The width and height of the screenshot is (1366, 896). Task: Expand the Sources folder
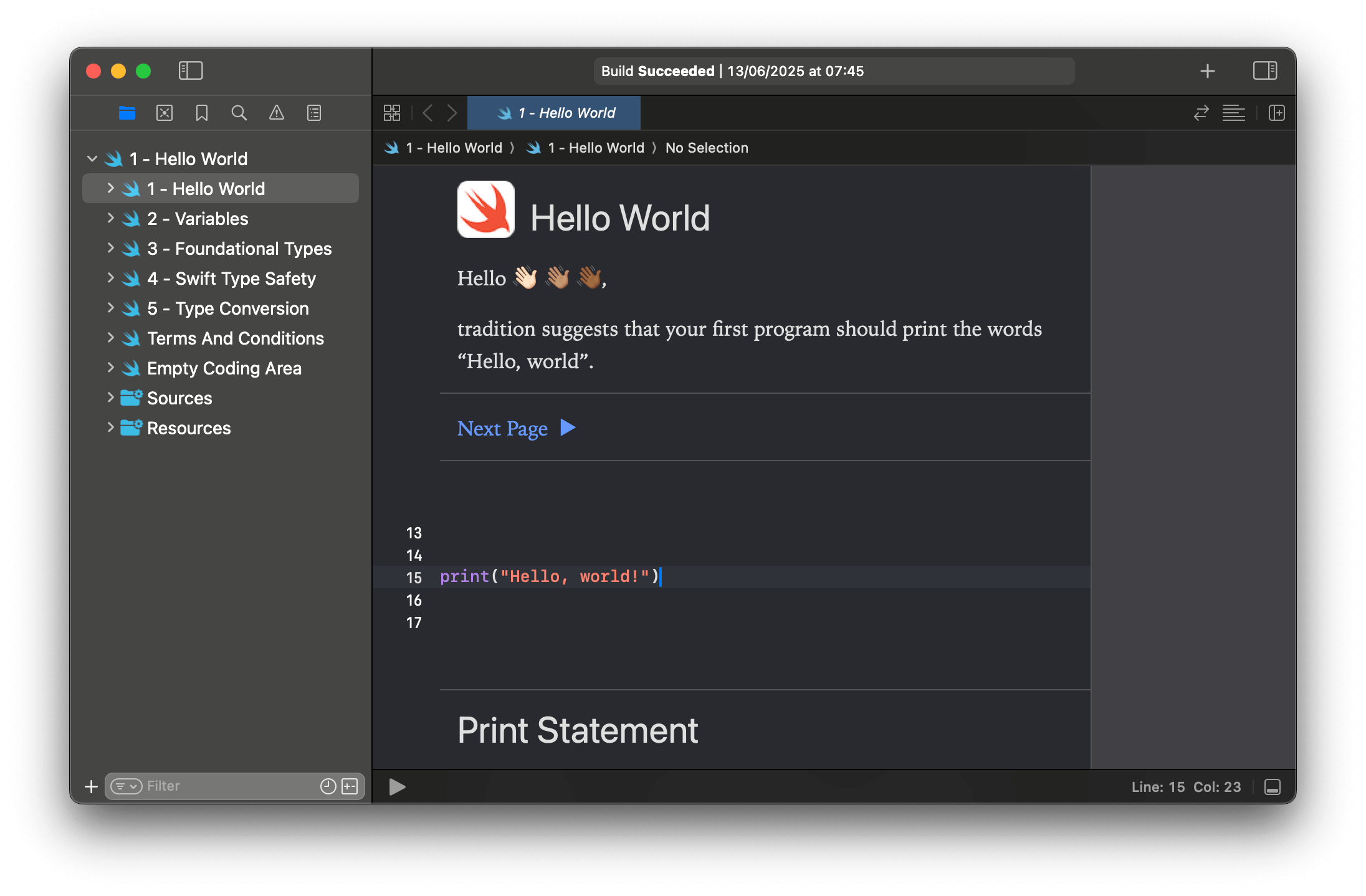tap(110, 398)
